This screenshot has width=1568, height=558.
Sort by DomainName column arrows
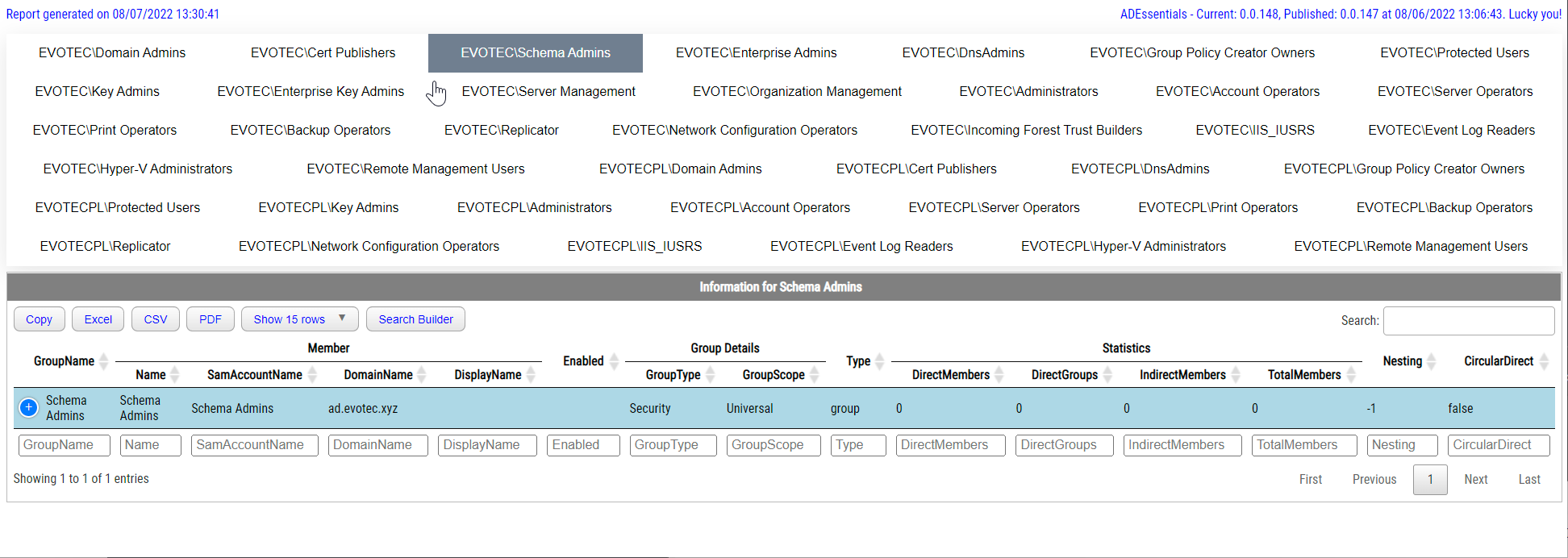[422, 375]
